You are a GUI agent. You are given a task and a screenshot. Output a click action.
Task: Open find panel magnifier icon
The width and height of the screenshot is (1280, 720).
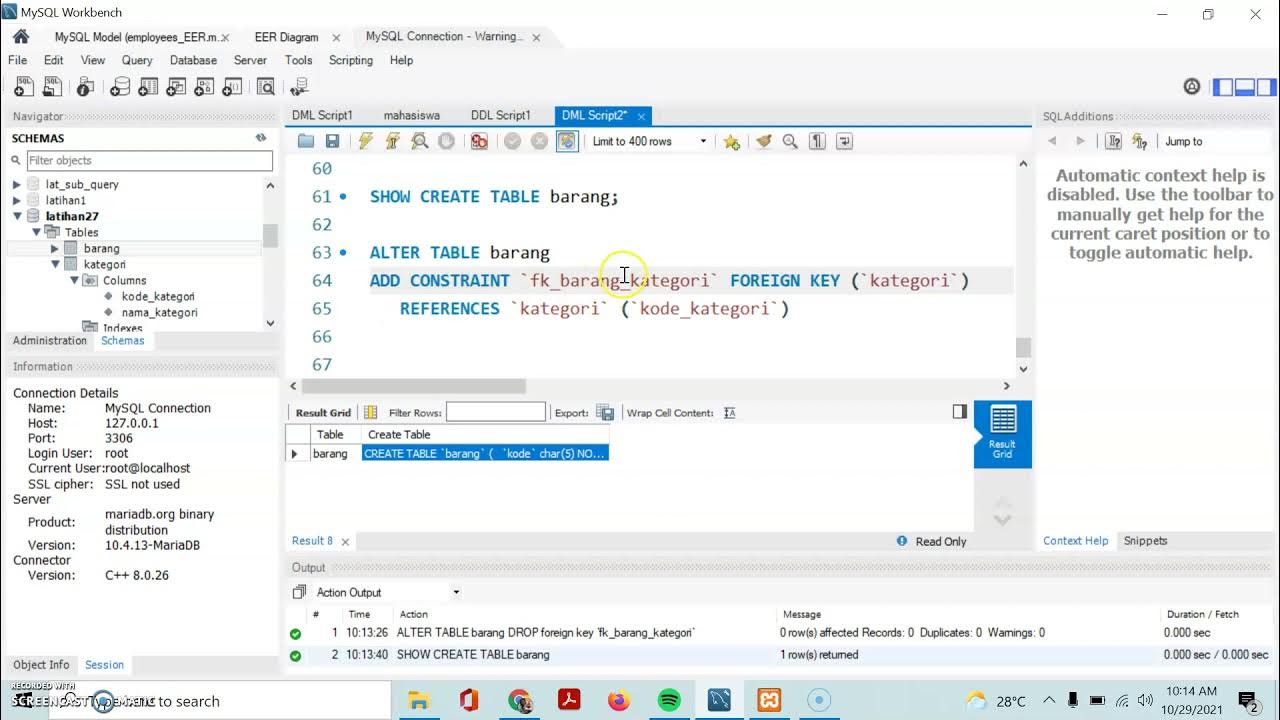coord(790,141)
